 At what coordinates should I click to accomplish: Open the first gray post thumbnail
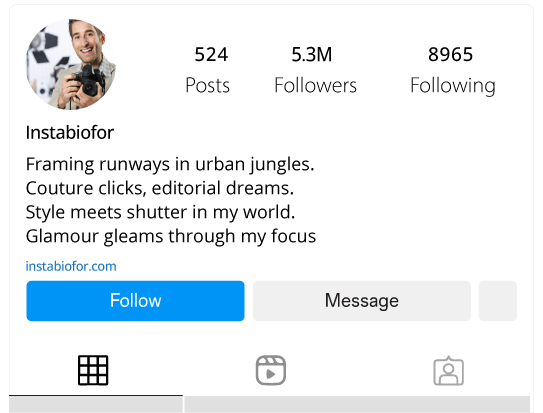(x=96, y=405)
